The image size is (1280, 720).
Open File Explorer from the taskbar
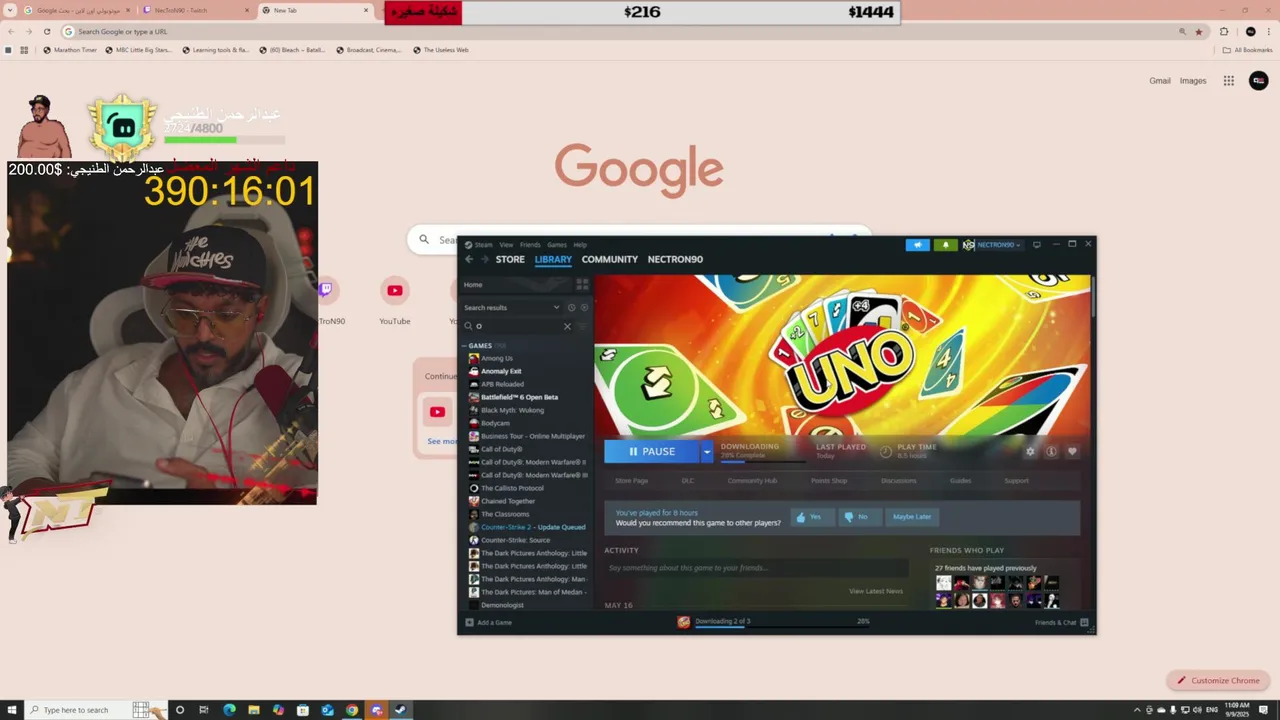(254, 710)
